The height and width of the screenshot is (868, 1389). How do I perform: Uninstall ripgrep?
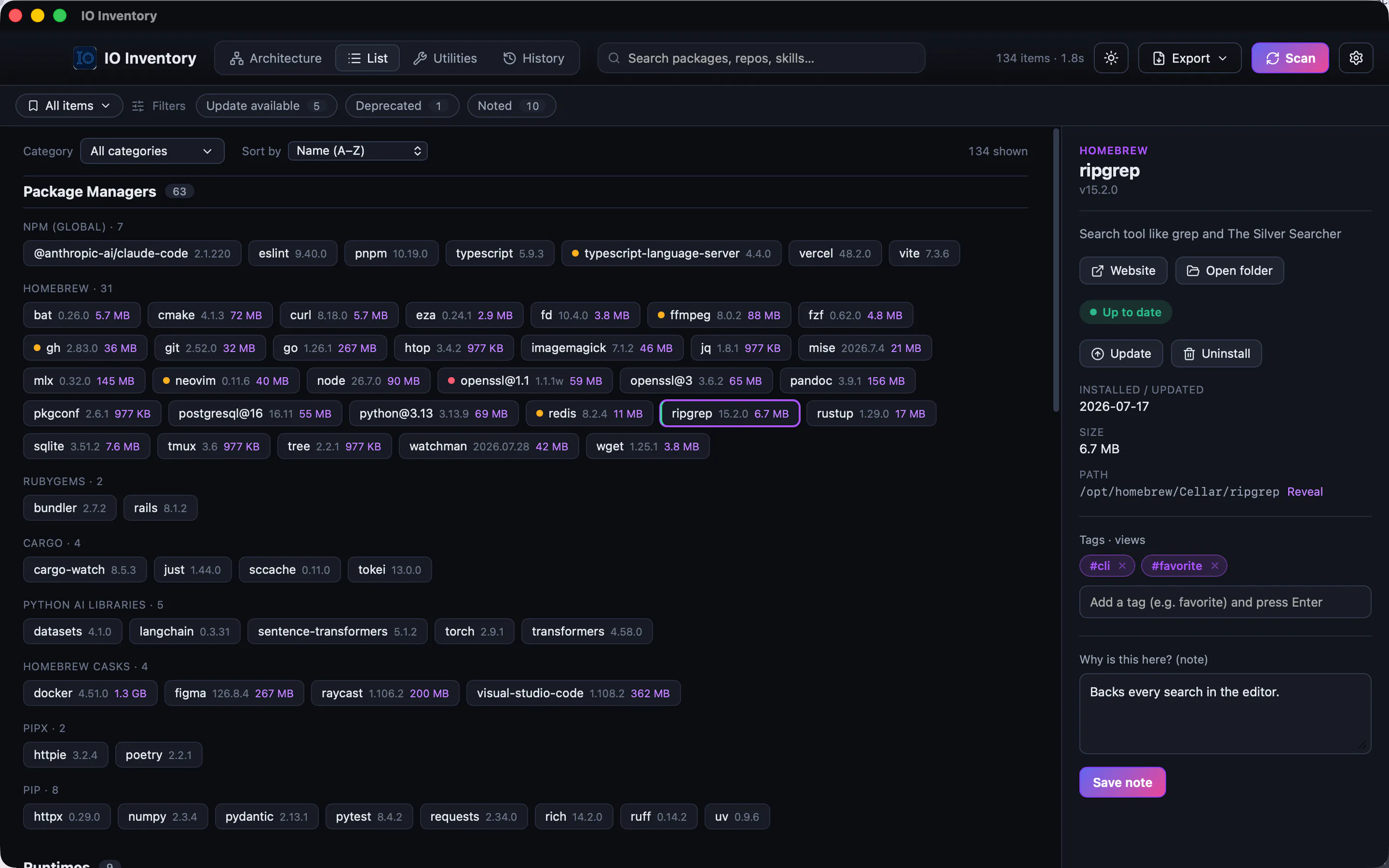click(1216, 353)
